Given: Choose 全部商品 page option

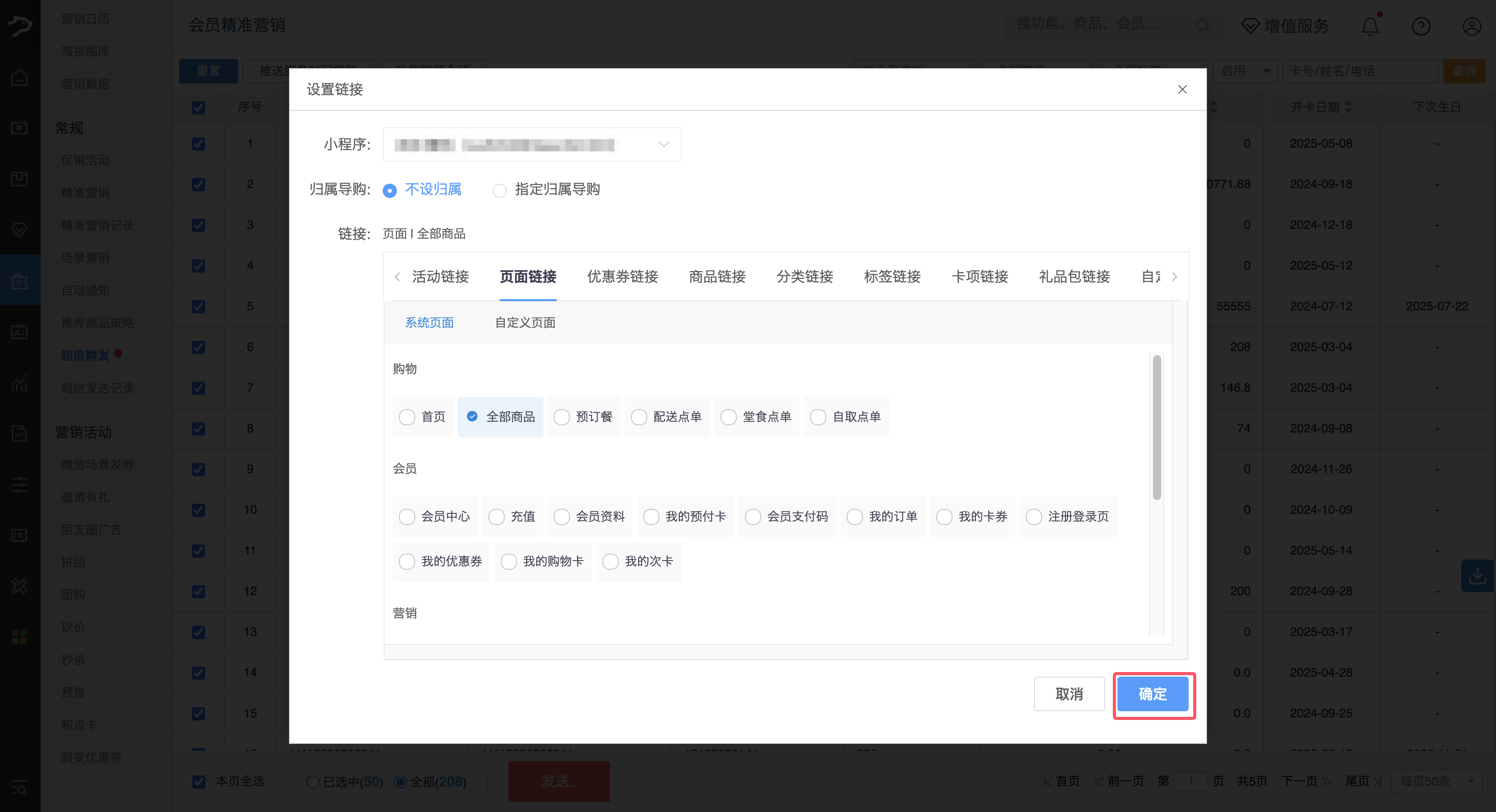Looking at the screenshot, I should pyautogui.click(x=501, y=417).
